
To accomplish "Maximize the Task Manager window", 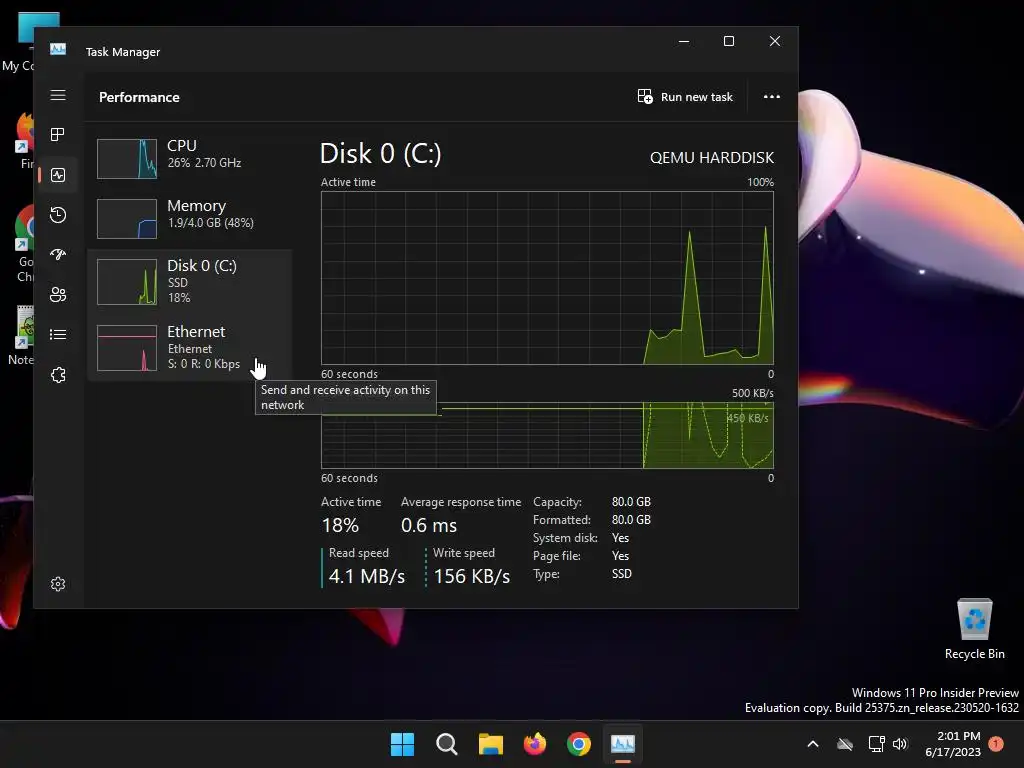I will coord(729,41).
